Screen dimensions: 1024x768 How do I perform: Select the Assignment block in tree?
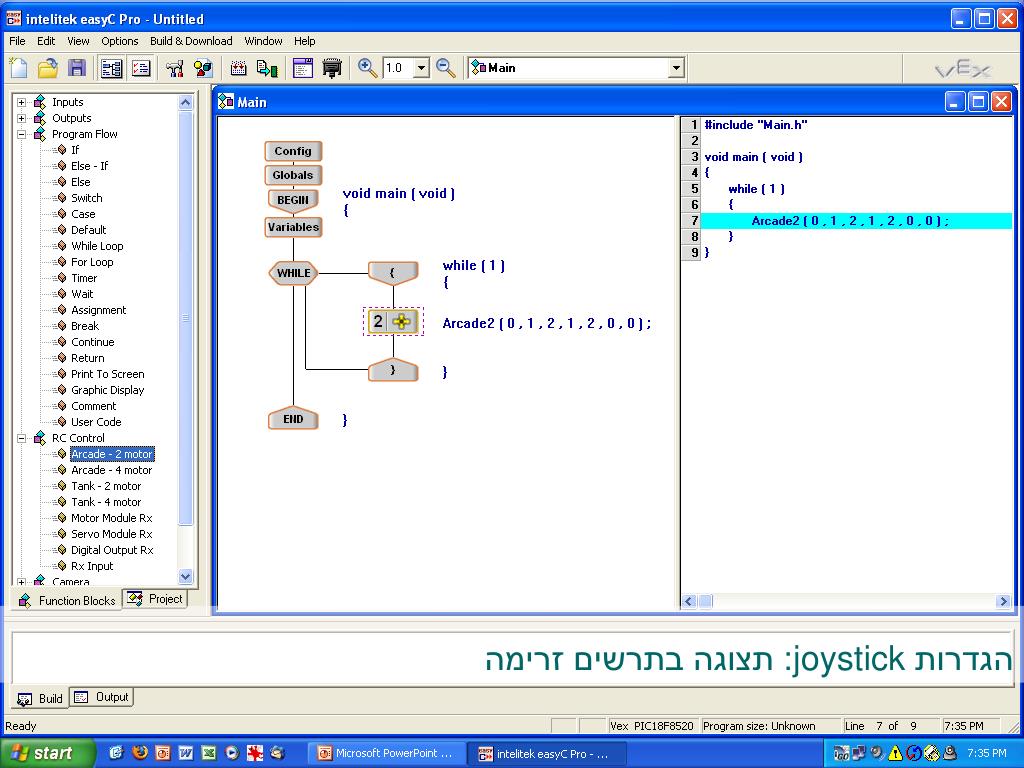(99, 310)
